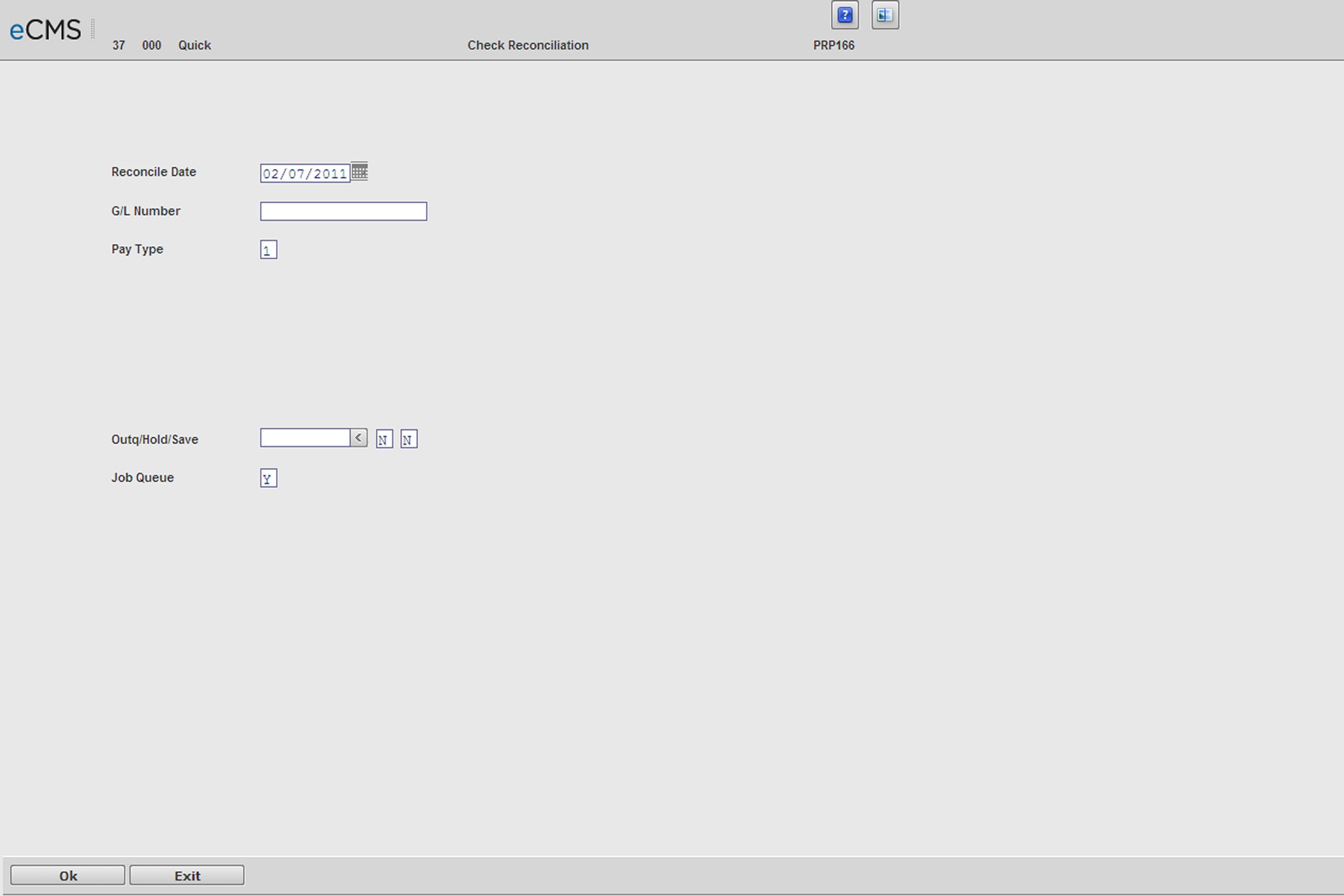This screenshot has width=1344, height=896.
Task: Click the Quick label in header
Action: (194, 45)
